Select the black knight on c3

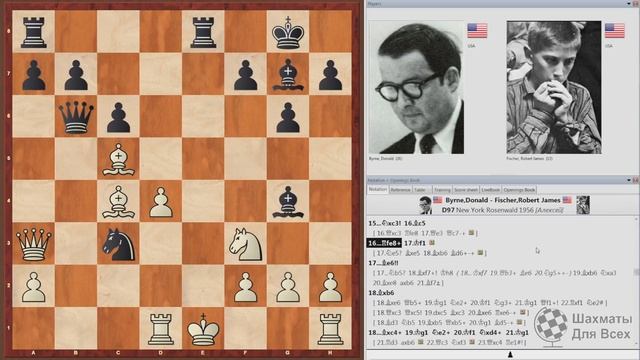(118, 244)
